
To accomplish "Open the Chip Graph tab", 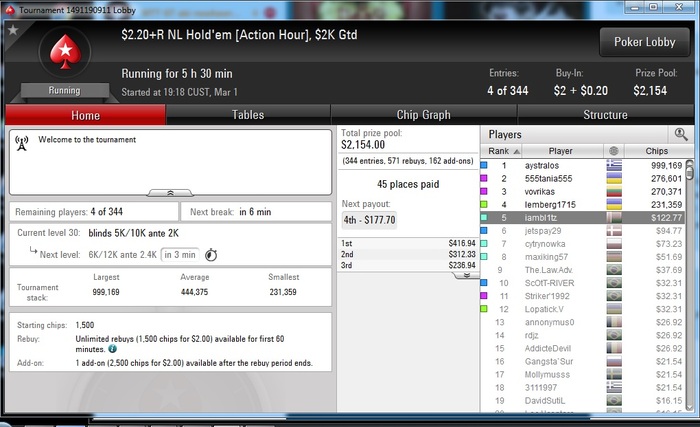I will [x=423, y=115].
